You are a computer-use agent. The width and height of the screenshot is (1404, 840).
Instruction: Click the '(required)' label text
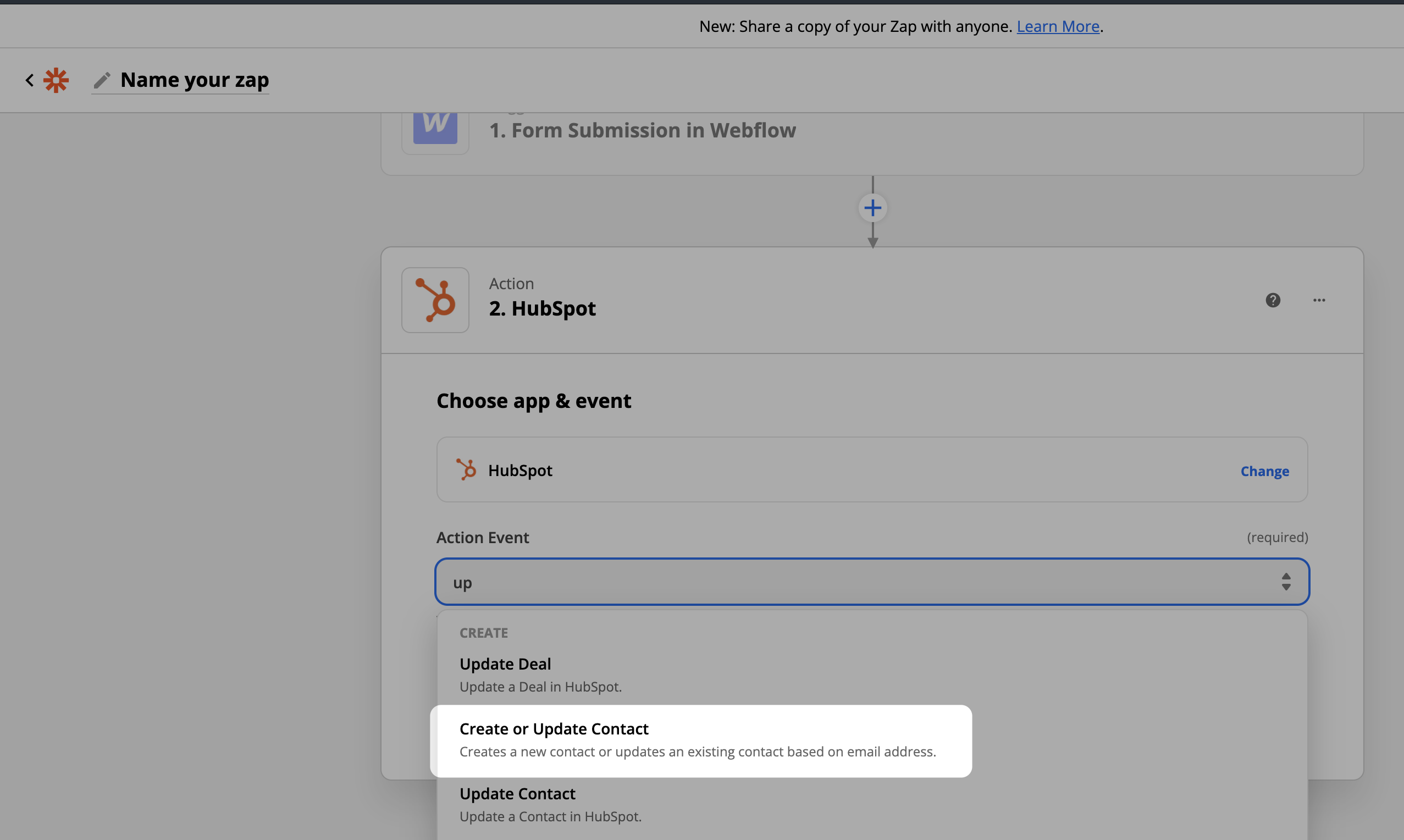pos(1277,537)
